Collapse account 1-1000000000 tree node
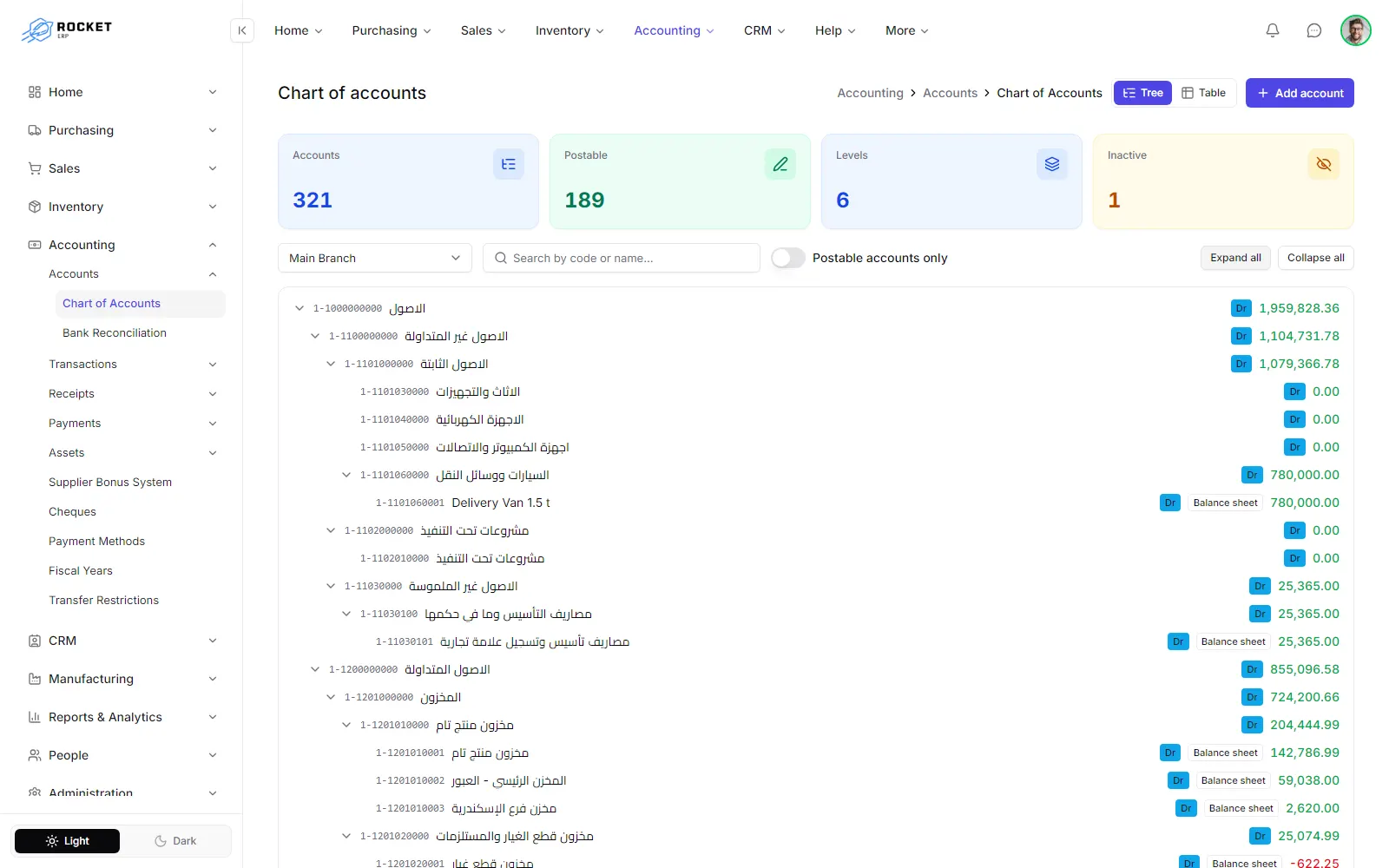This screenshot has height=868, width=1389. [300, 308]
